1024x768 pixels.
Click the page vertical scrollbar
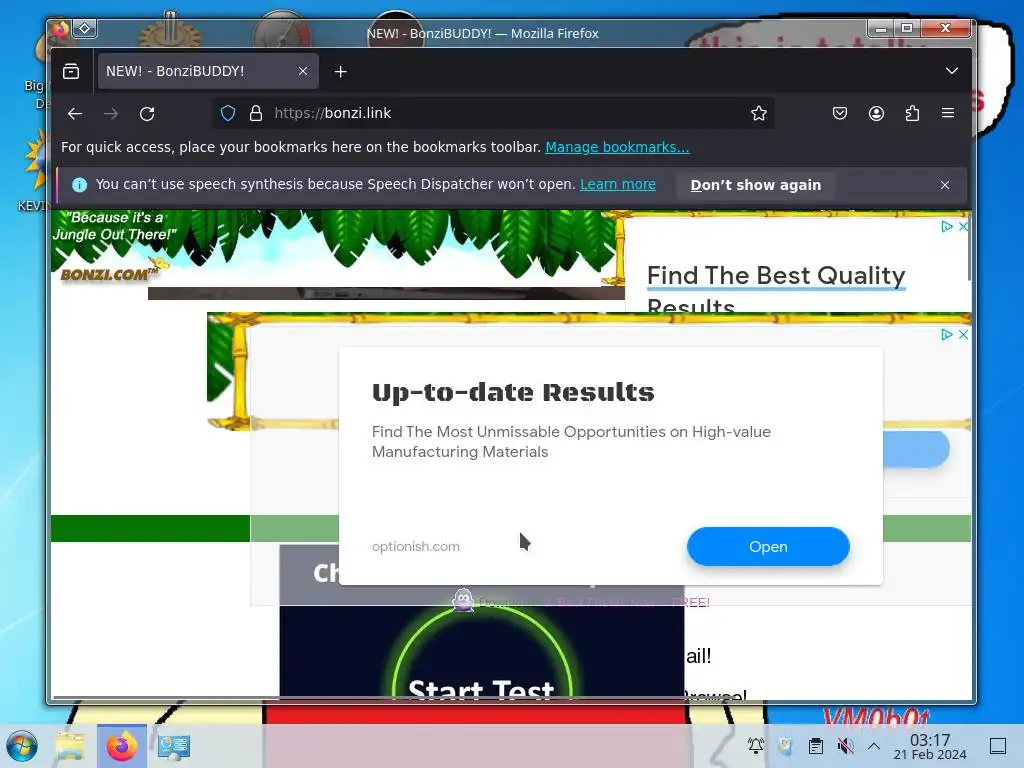tap(969, 248)
